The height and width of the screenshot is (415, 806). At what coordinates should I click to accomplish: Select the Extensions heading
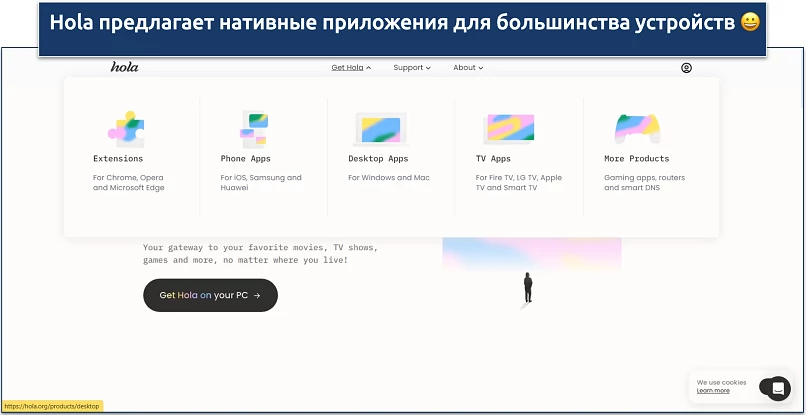tap(118, 158)
